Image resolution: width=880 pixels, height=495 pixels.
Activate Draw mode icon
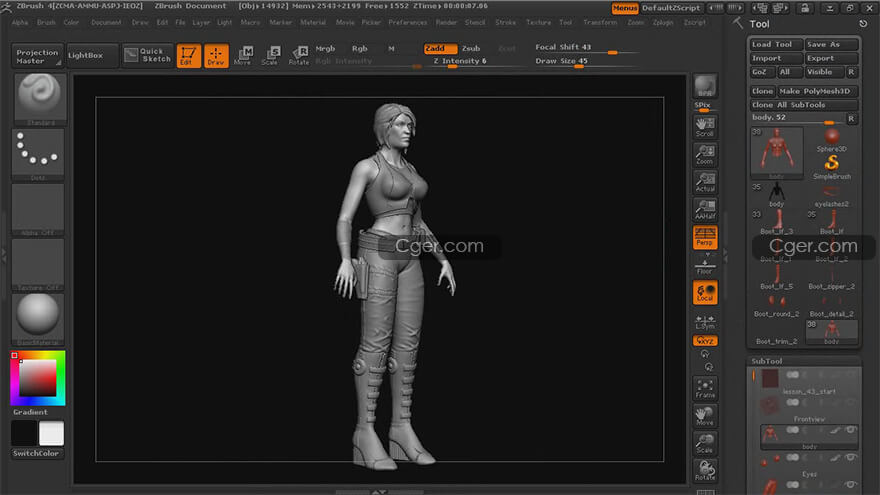[x=216, y=56]
